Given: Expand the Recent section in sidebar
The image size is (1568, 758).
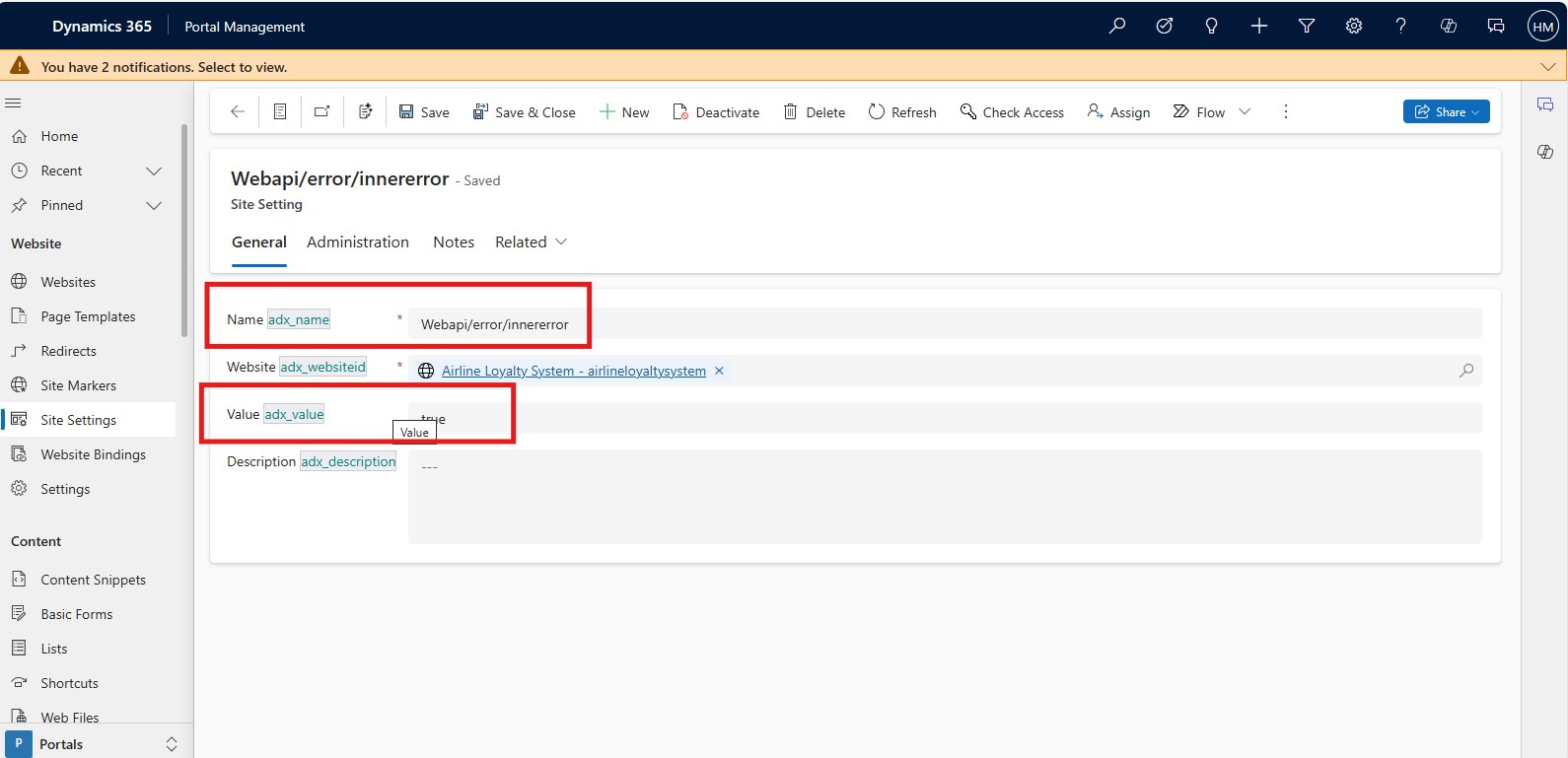Looking at the screenshot, I should coord(154,172).
